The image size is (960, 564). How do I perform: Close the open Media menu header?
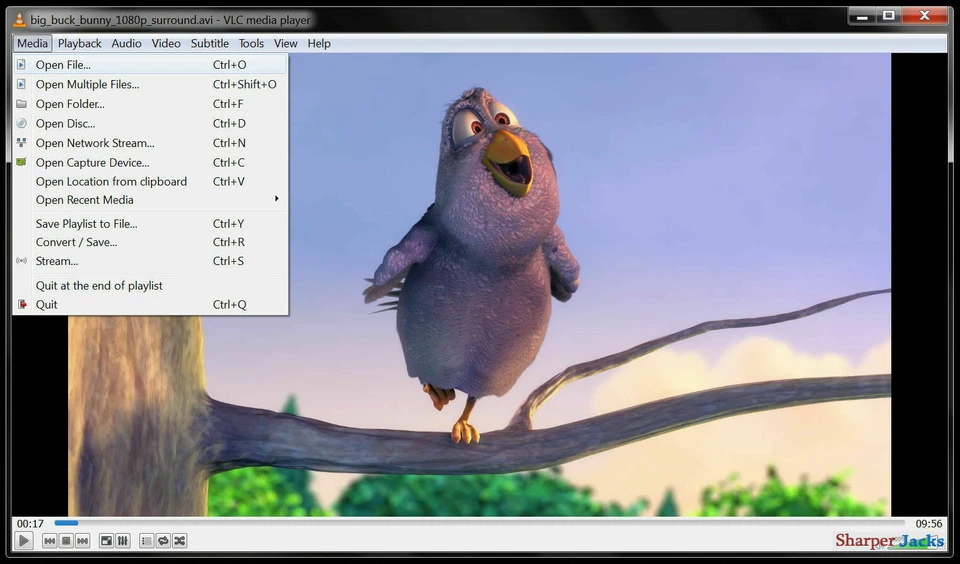click(x=32, y=43)
